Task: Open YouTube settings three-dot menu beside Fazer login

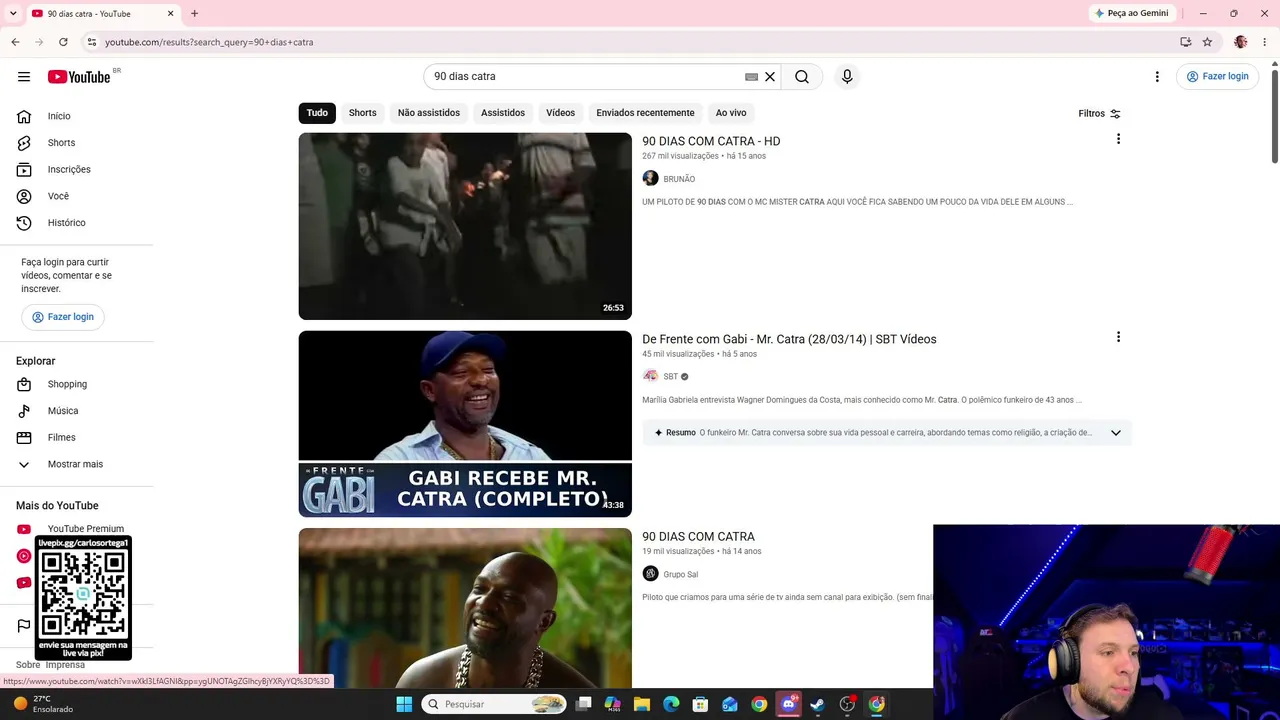Action: 1157,77
